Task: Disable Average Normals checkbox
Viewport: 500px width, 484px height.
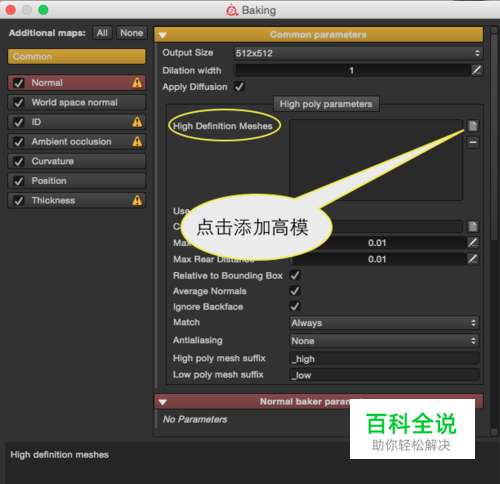Action: [295, 291]
